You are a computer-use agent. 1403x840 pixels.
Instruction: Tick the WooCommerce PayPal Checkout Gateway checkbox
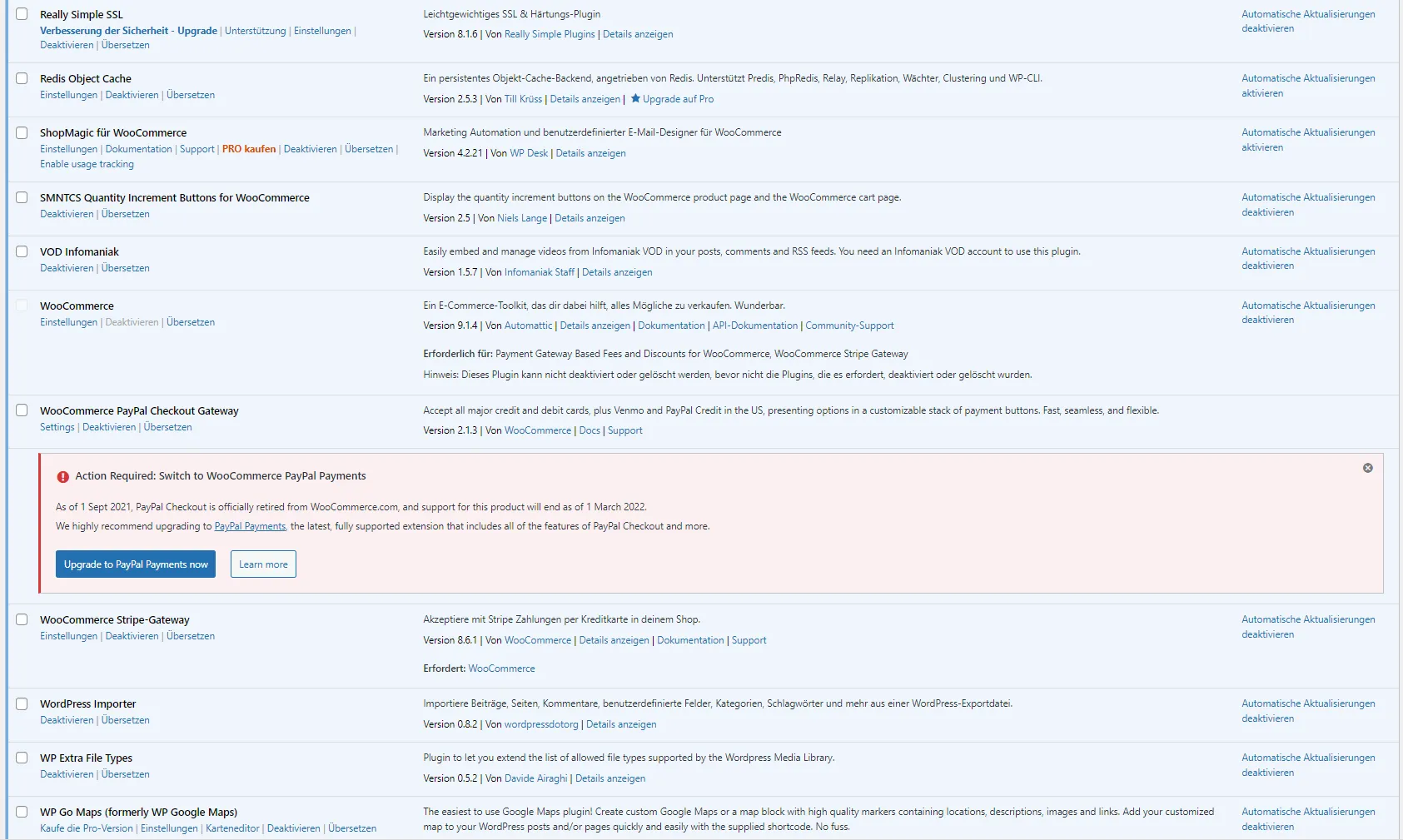pyautogui.click(x=22, y=410)
